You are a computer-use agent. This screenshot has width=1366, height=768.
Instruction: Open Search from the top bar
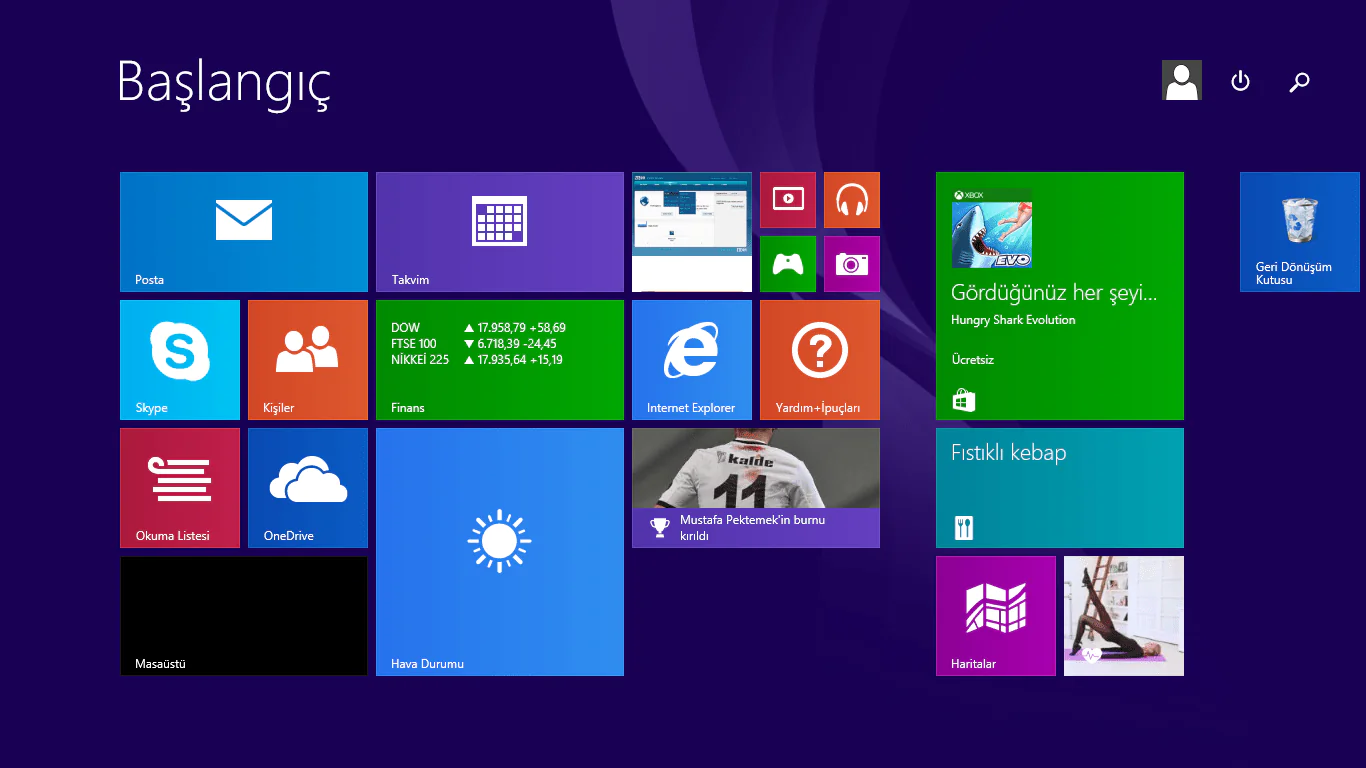[x=1299, y=81]
